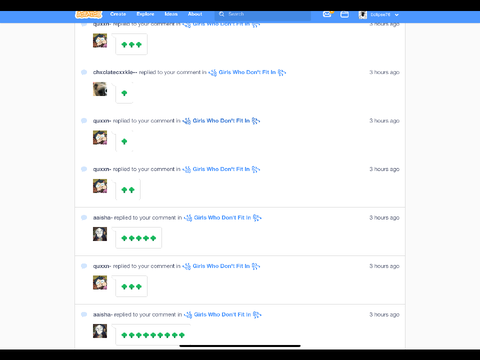Image resolution: width=480 pixels, height=360 pixels.
Task: Open the About page link
Action: (195, 14)
